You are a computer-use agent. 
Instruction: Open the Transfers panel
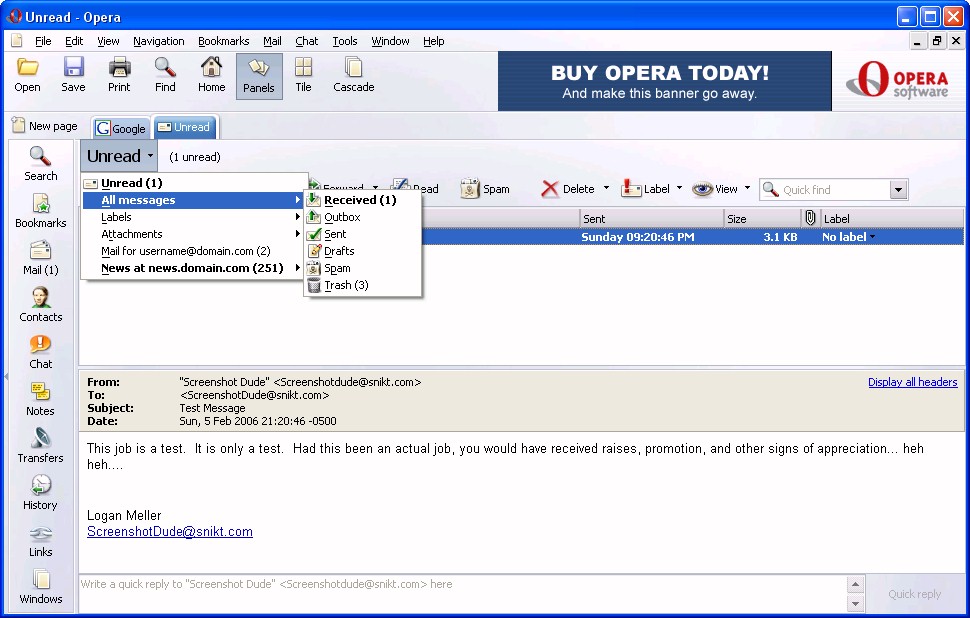coord(40,446)
